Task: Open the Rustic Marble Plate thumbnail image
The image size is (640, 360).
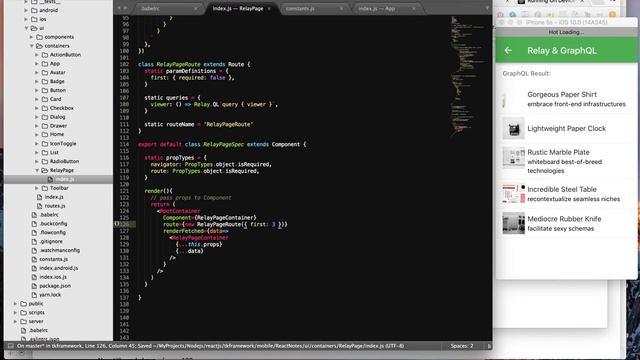Action: pos(513,158)
